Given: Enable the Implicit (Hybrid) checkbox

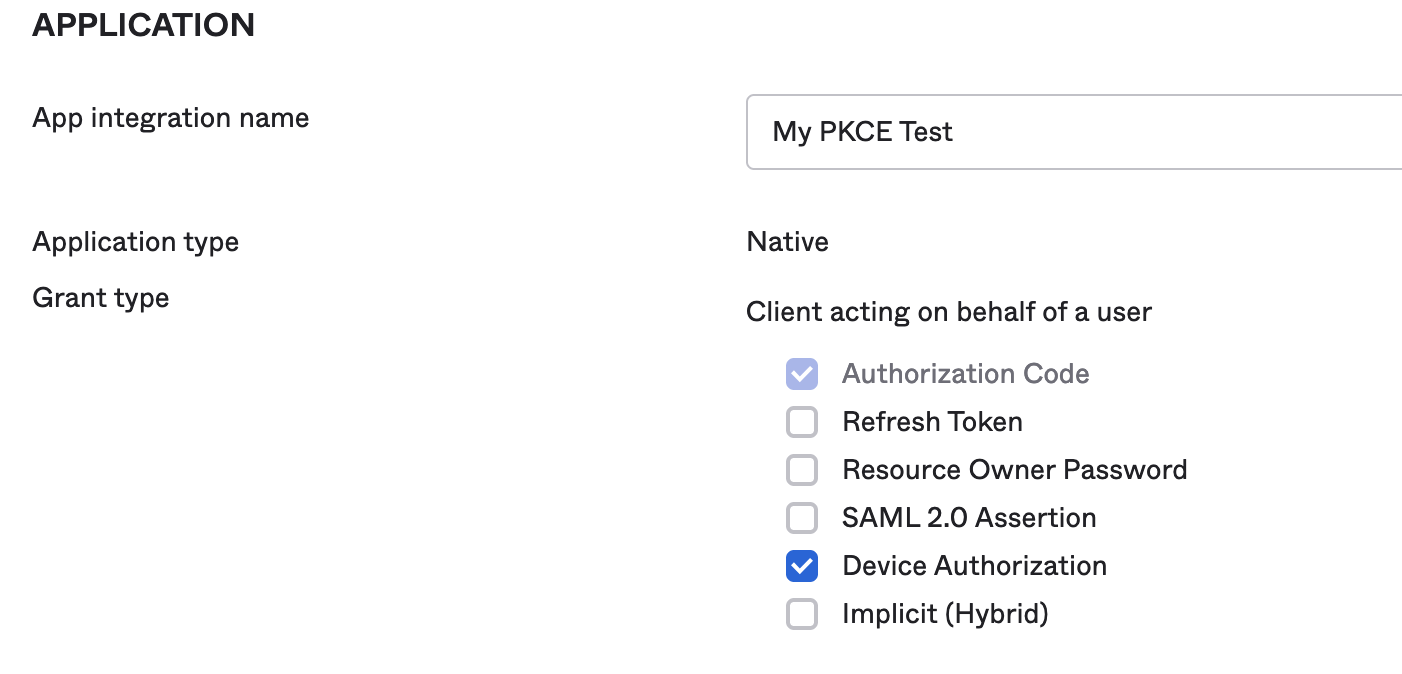Looking at the screenshot, I should point(802,614).
